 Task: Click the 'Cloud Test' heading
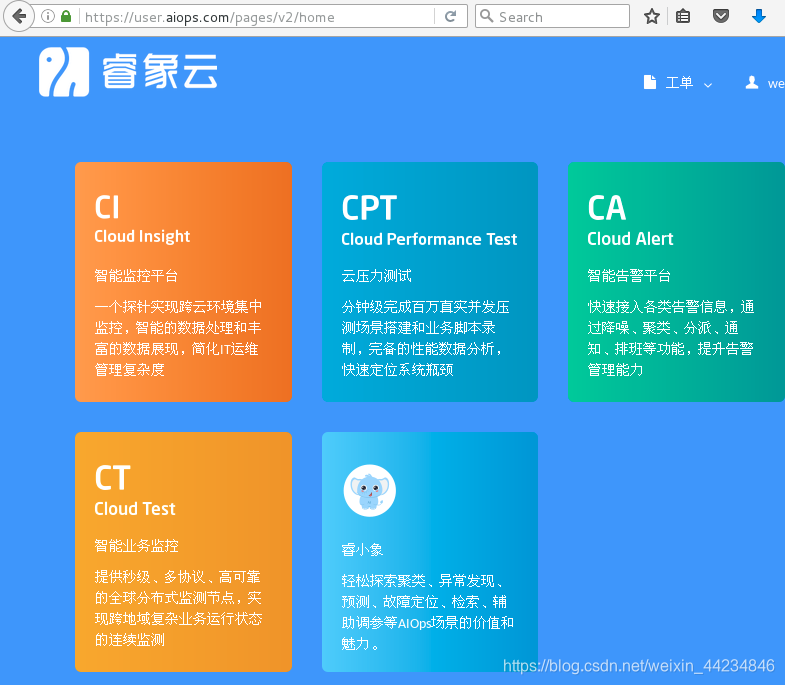[x=135, y=509]
